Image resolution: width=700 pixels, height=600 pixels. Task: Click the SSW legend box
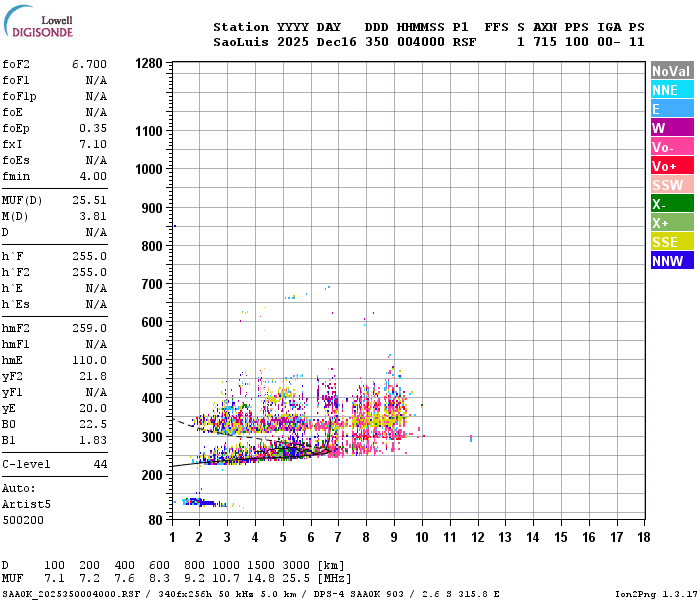click(x=672, y=185)
